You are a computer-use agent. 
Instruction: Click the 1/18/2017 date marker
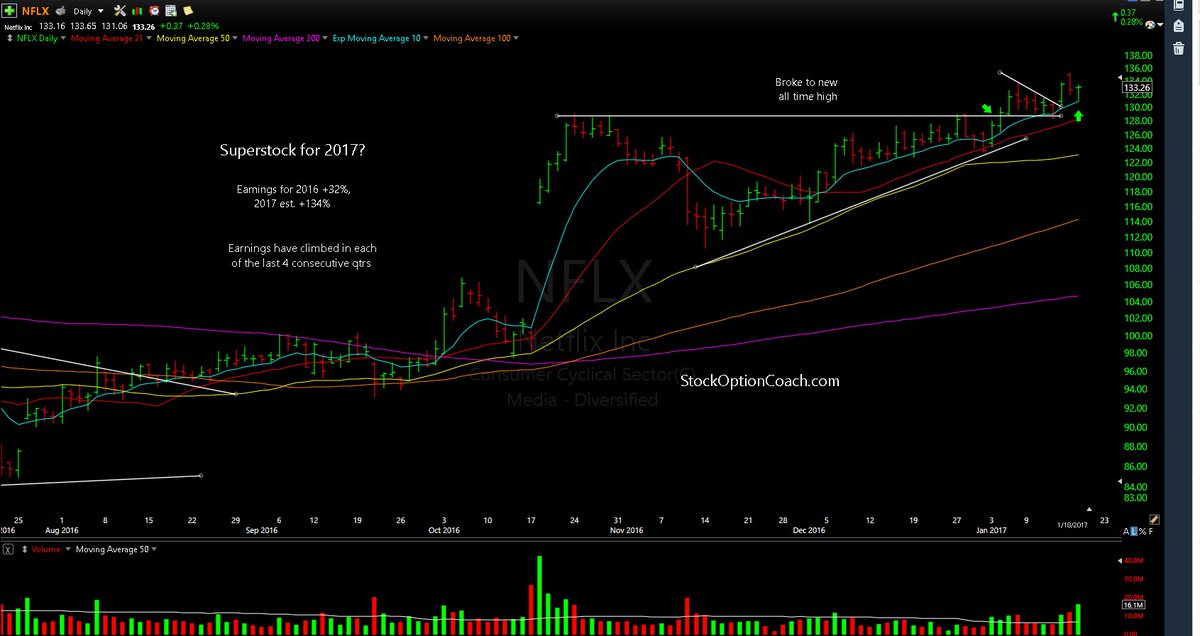point(1074,525)
